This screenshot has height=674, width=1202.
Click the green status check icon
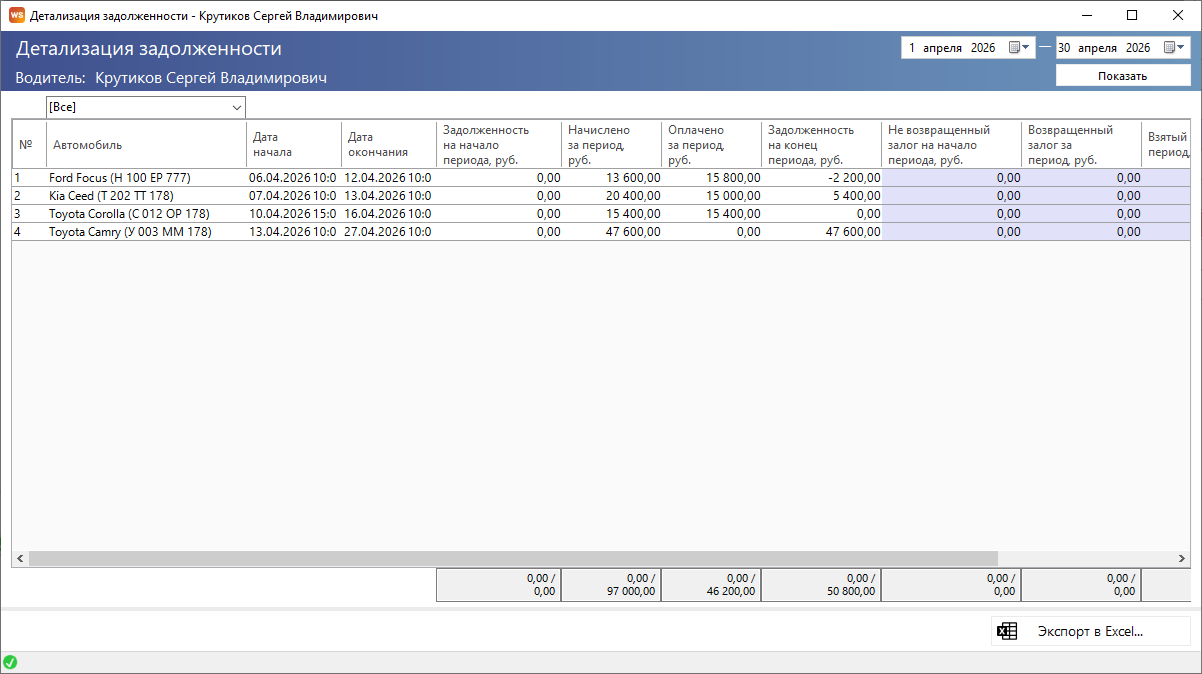10,662
